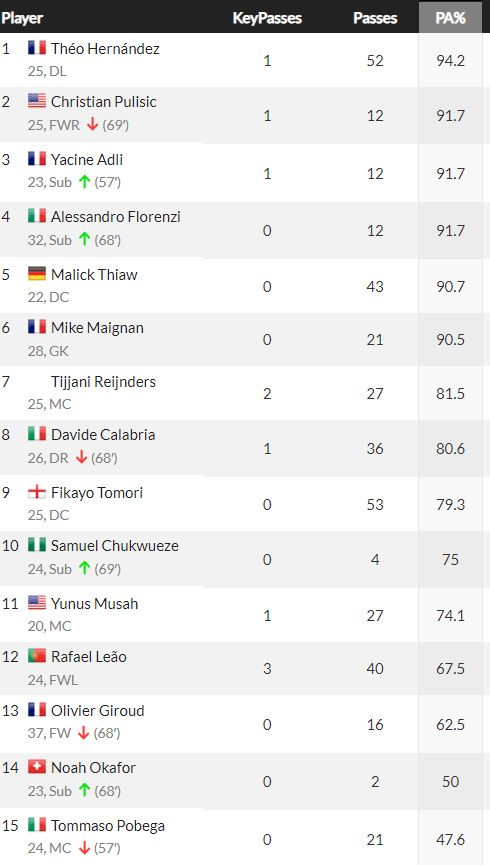This screenshot has width=490, height=865.
Task: Click the red substituted-off arrow for Olivier Giroud
Action: point(83,733)
